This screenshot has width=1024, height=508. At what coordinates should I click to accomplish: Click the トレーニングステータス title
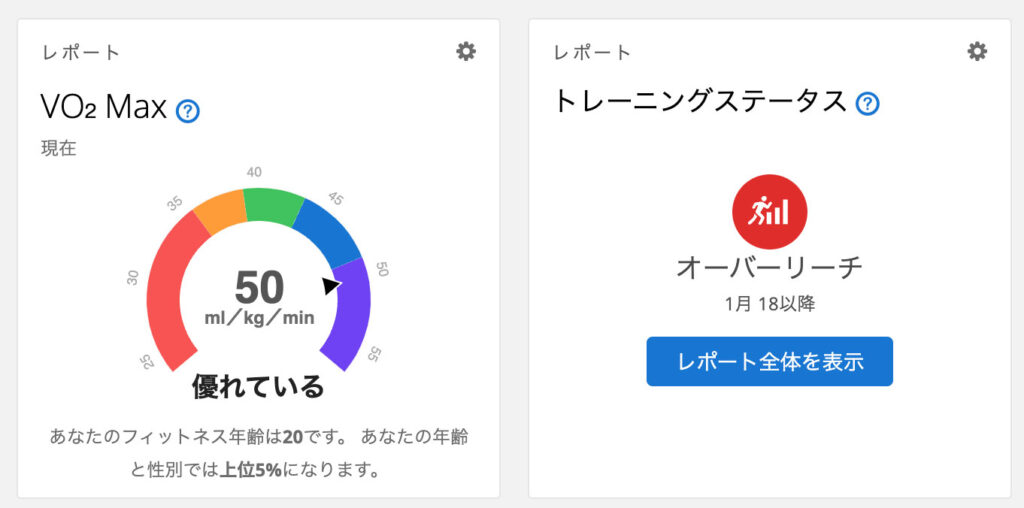point(700,102)
